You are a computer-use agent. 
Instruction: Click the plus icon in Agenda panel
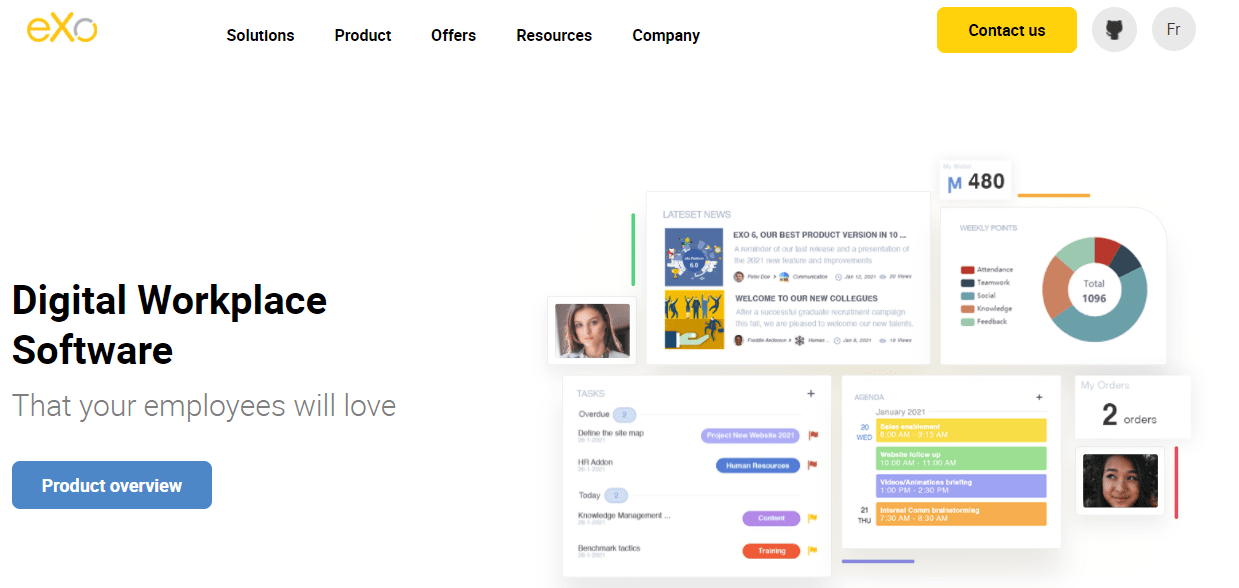point(1039,397)
